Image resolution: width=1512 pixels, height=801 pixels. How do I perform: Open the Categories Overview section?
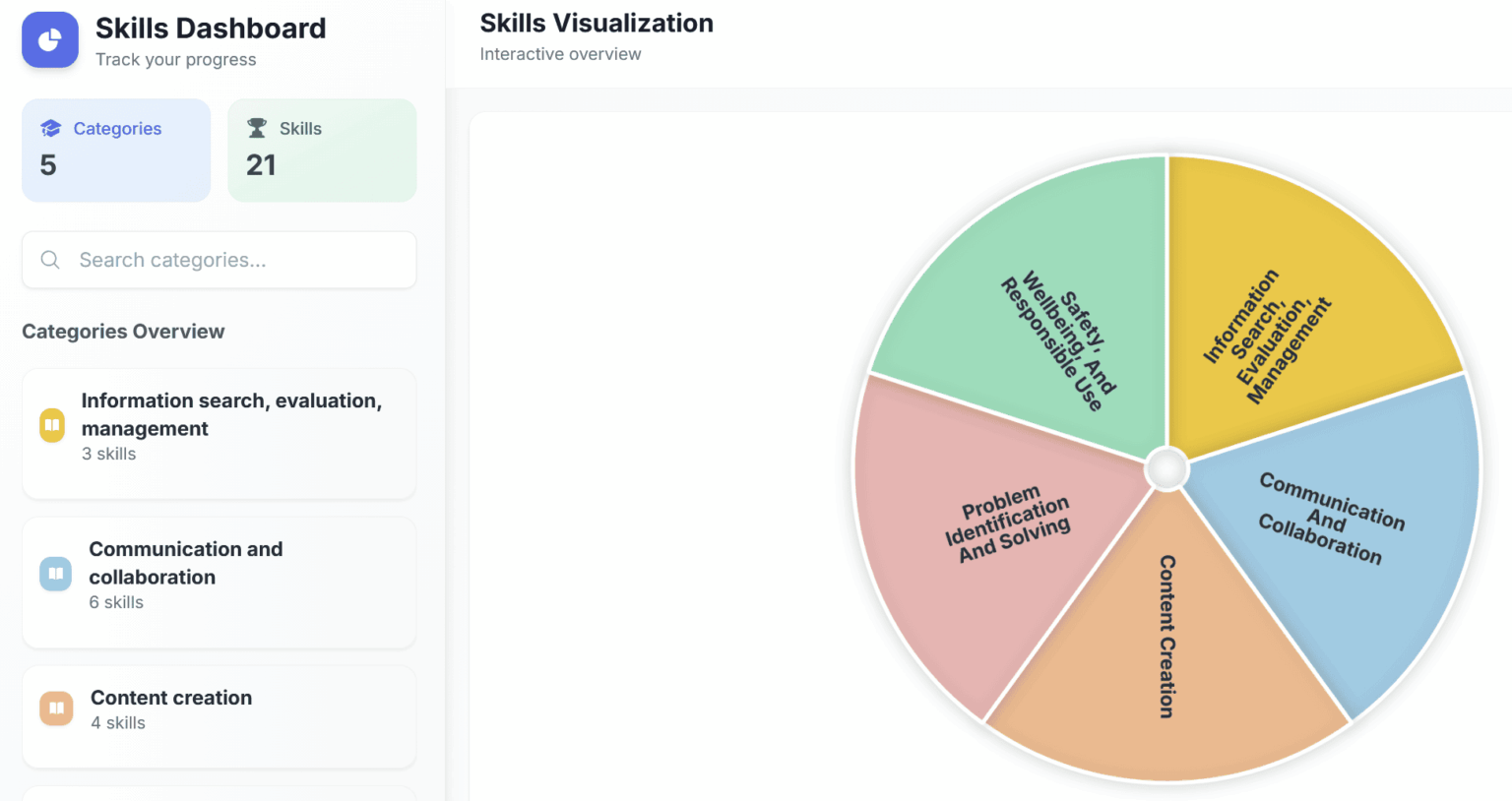[x=123, y=331]
